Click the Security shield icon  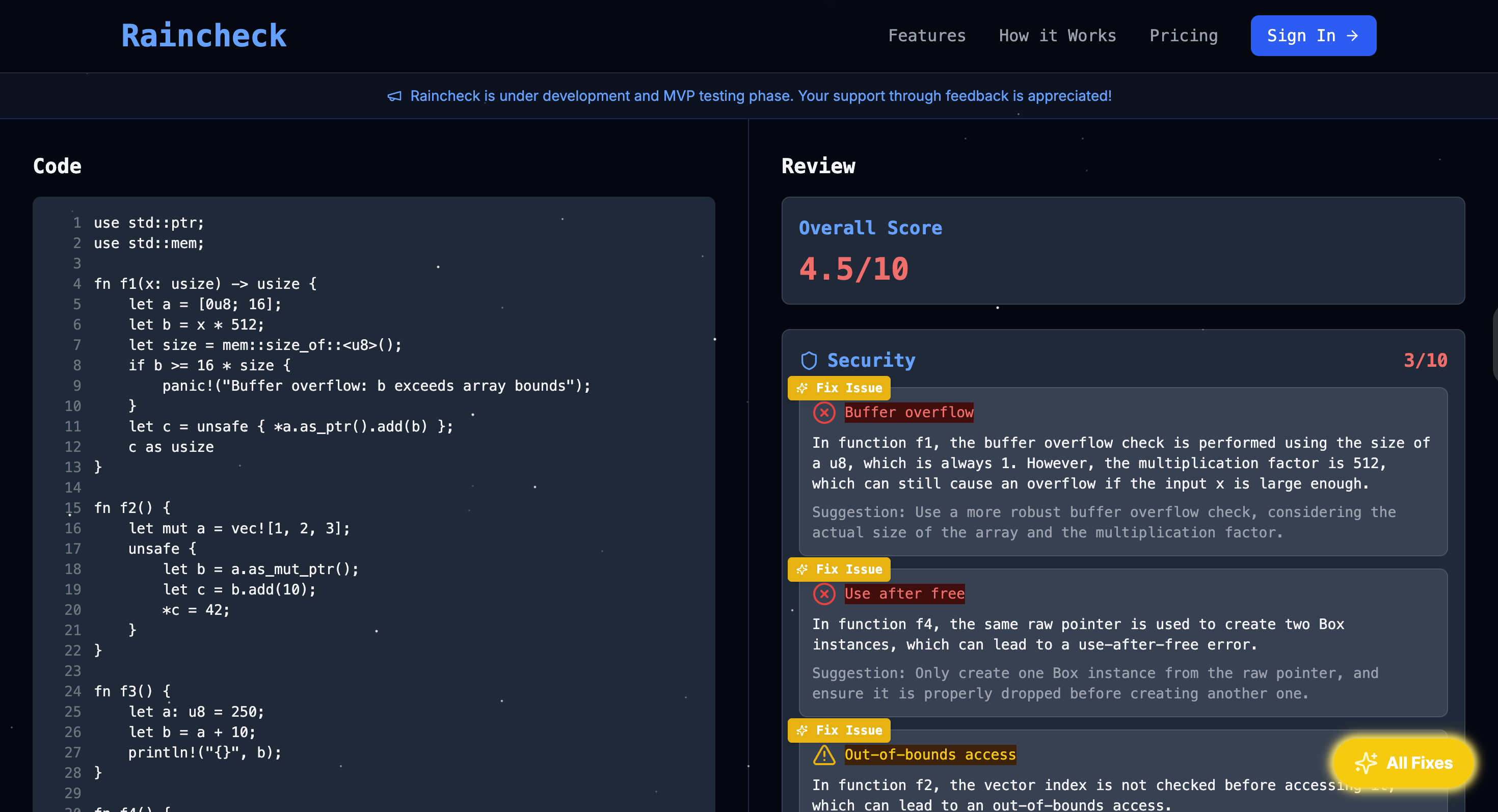pos(809,360)
